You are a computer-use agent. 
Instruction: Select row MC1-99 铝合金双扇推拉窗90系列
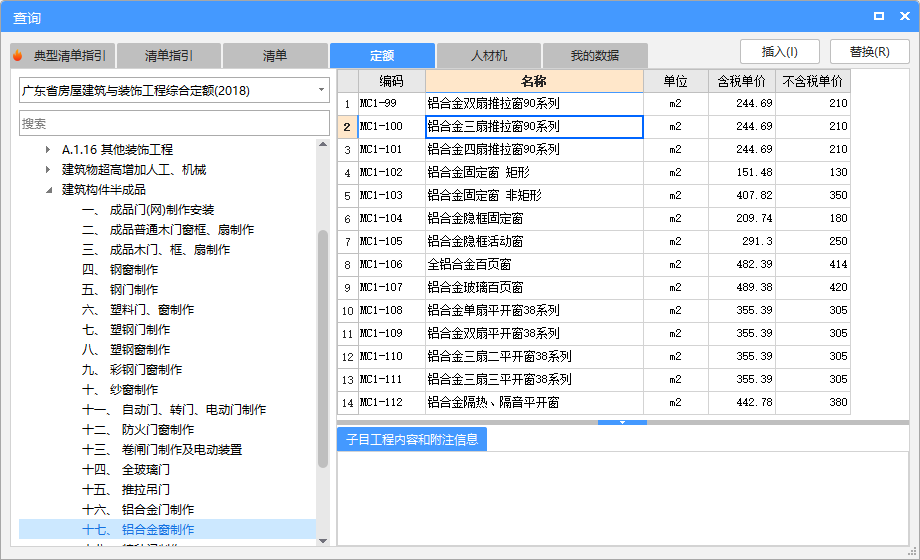pos(594,103)
